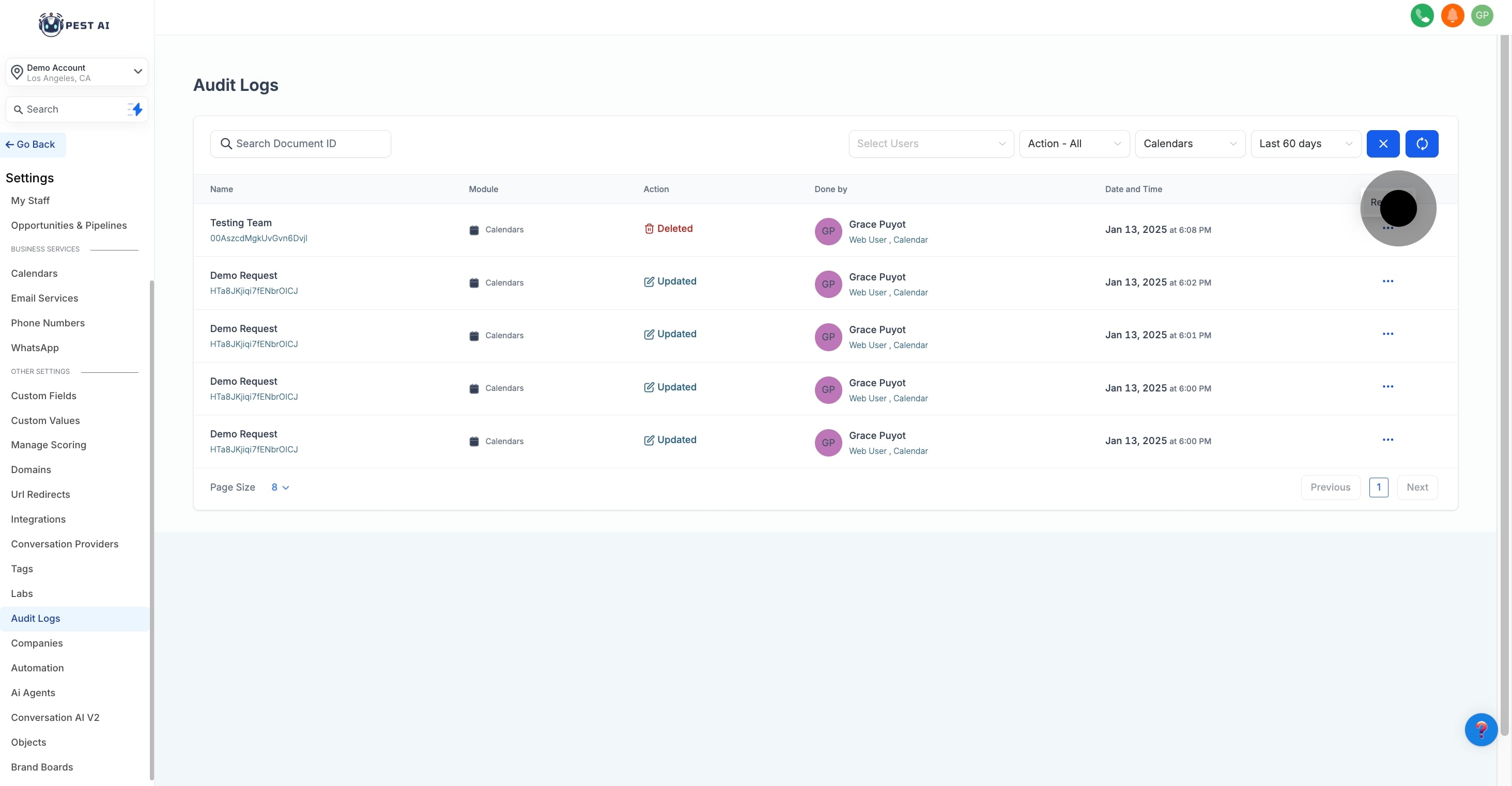Click the Next pagination button
Viewport: 1512px width, 786px height.
pyautogui.click(x=1417, y=488)
